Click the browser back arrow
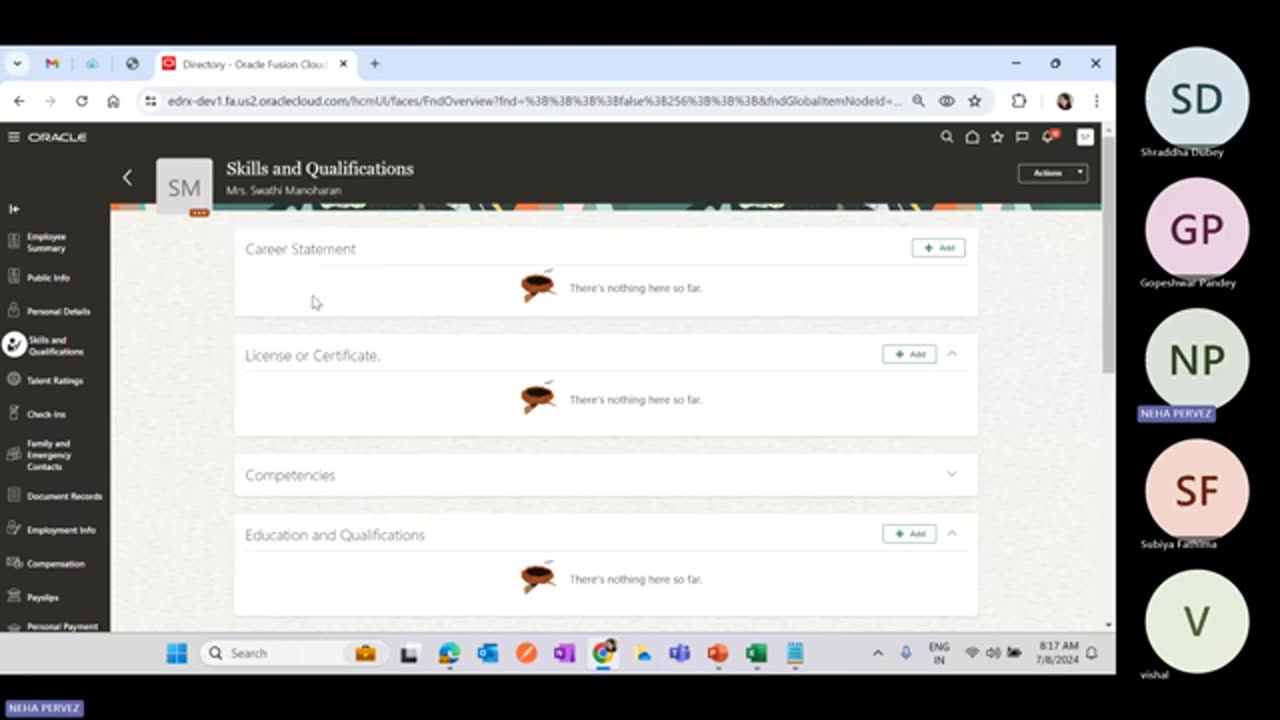This screenshot has height=720, width=1280. point(19,101)
